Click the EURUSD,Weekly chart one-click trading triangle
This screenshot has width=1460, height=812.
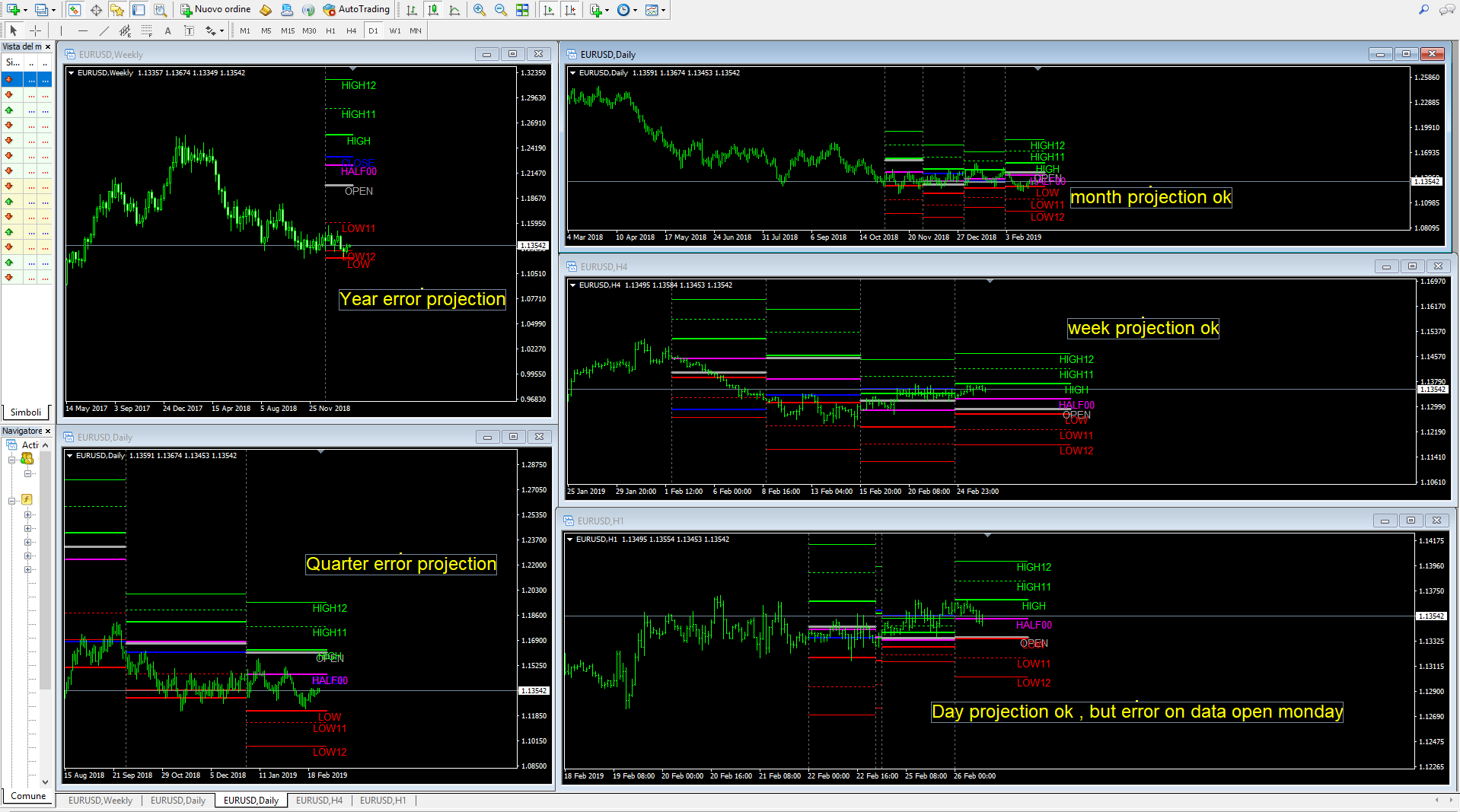tap(72, 73)
